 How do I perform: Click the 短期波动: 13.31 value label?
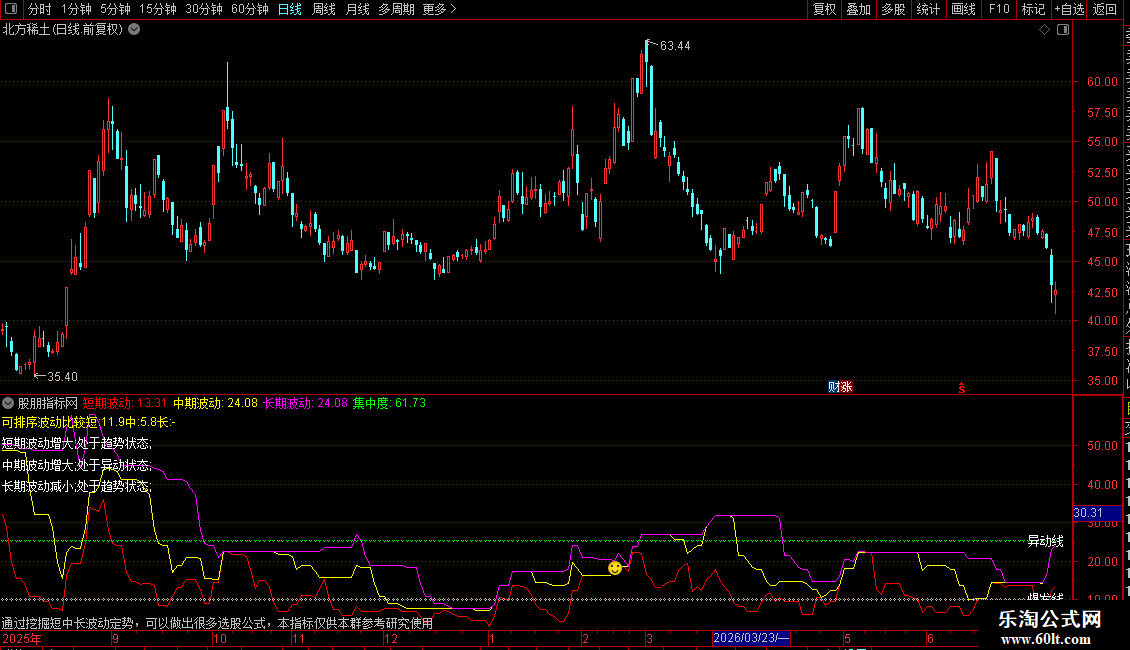(125, 403)
